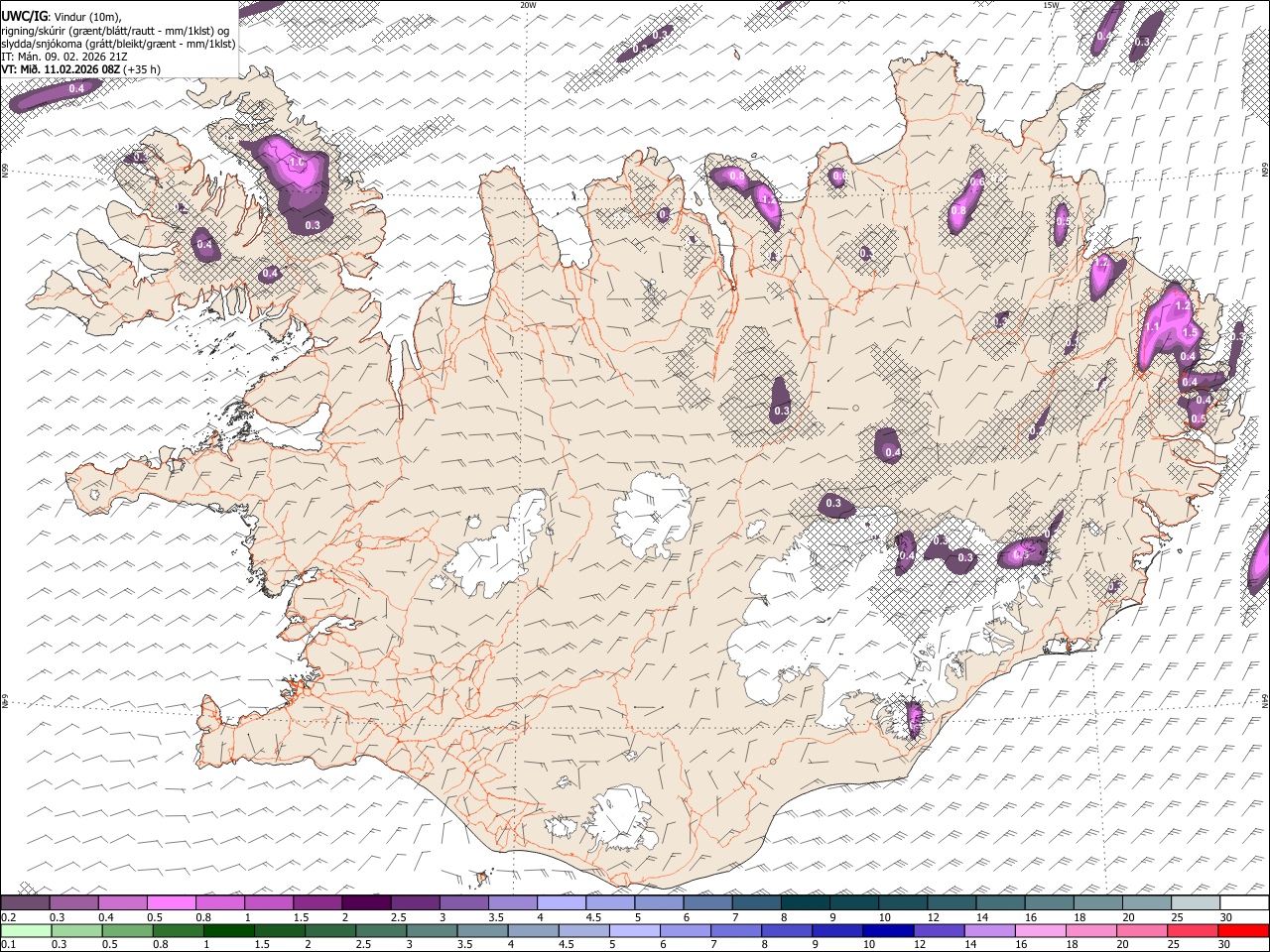
Task: Click the bright red bottom swatch starting at 30
Action: point(1243,930)
